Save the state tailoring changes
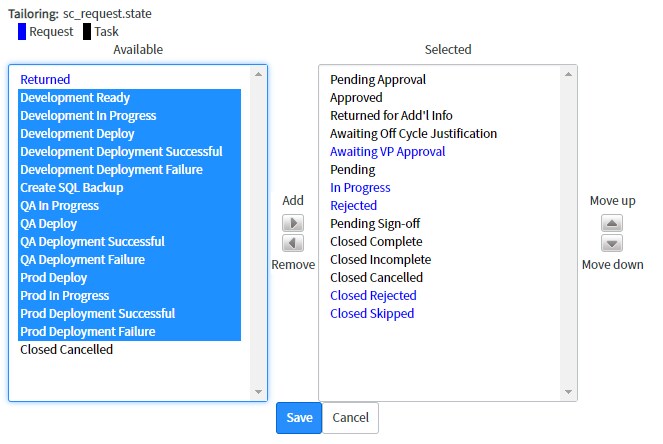 point(299,418)
